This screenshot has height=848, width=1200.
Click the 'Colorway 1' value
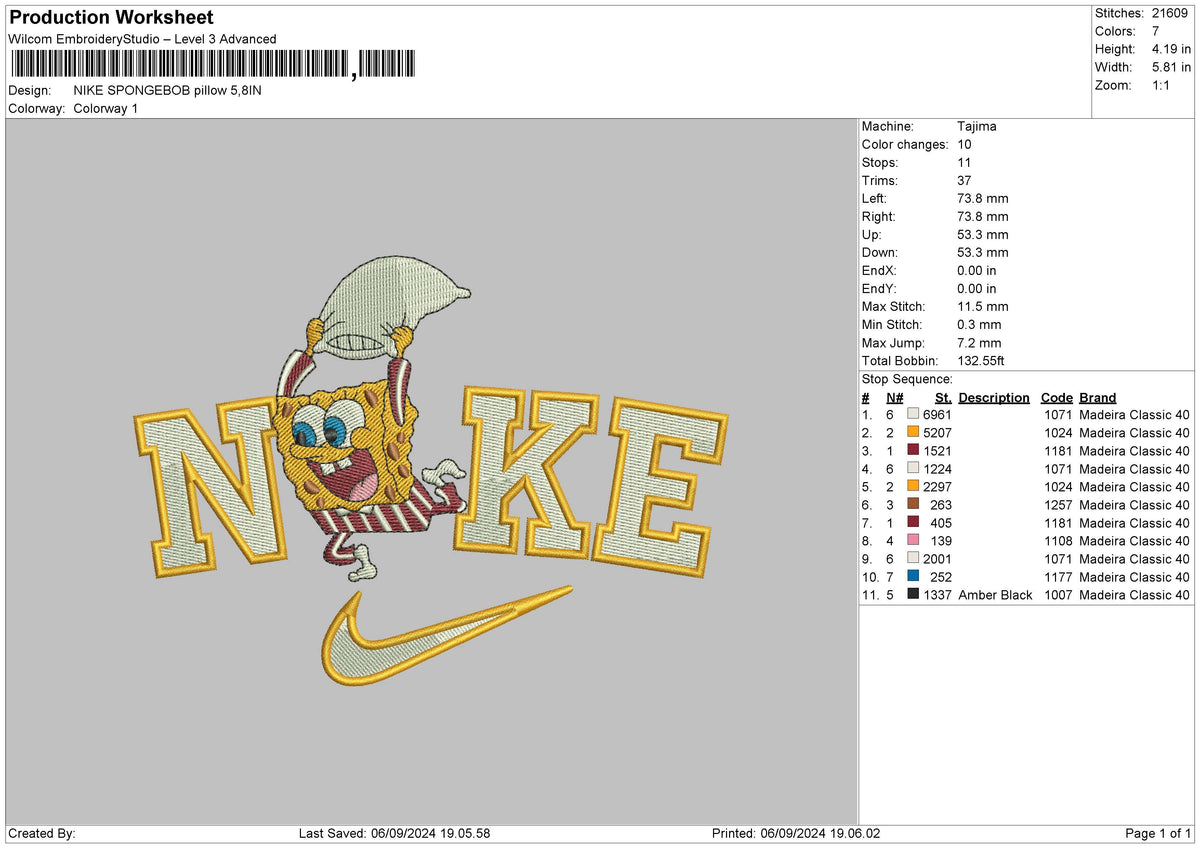(x=106, y=109)
